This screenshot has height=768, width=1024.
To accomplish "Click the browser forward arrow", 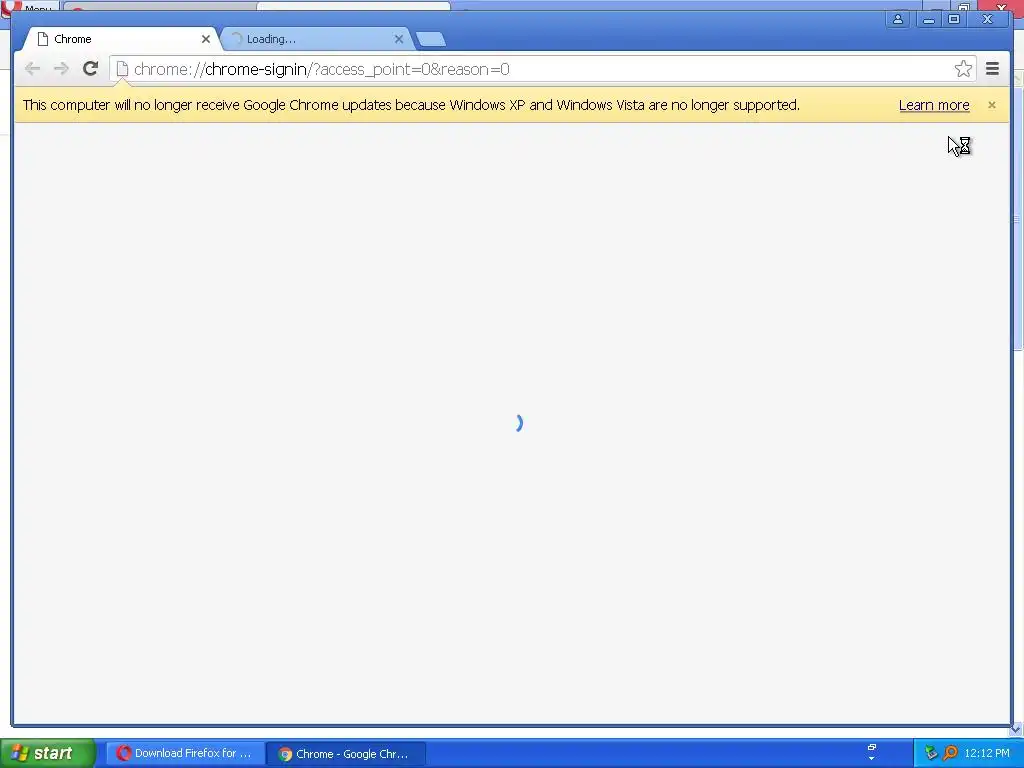I will point(61,69).
